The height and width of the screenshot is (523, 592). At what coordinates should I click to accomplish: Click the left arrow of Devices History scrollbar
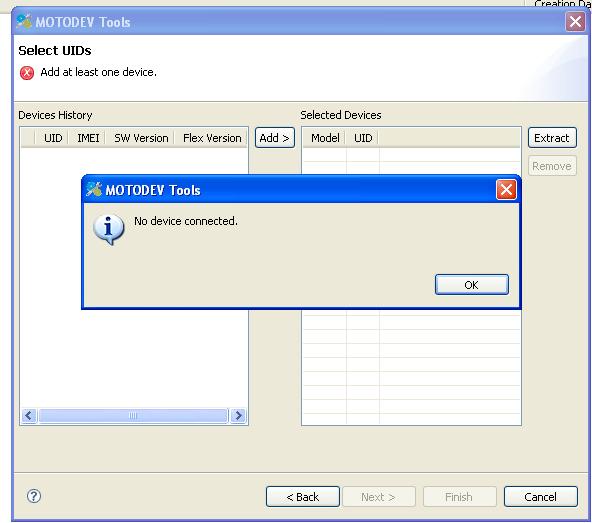click(29, 416)
